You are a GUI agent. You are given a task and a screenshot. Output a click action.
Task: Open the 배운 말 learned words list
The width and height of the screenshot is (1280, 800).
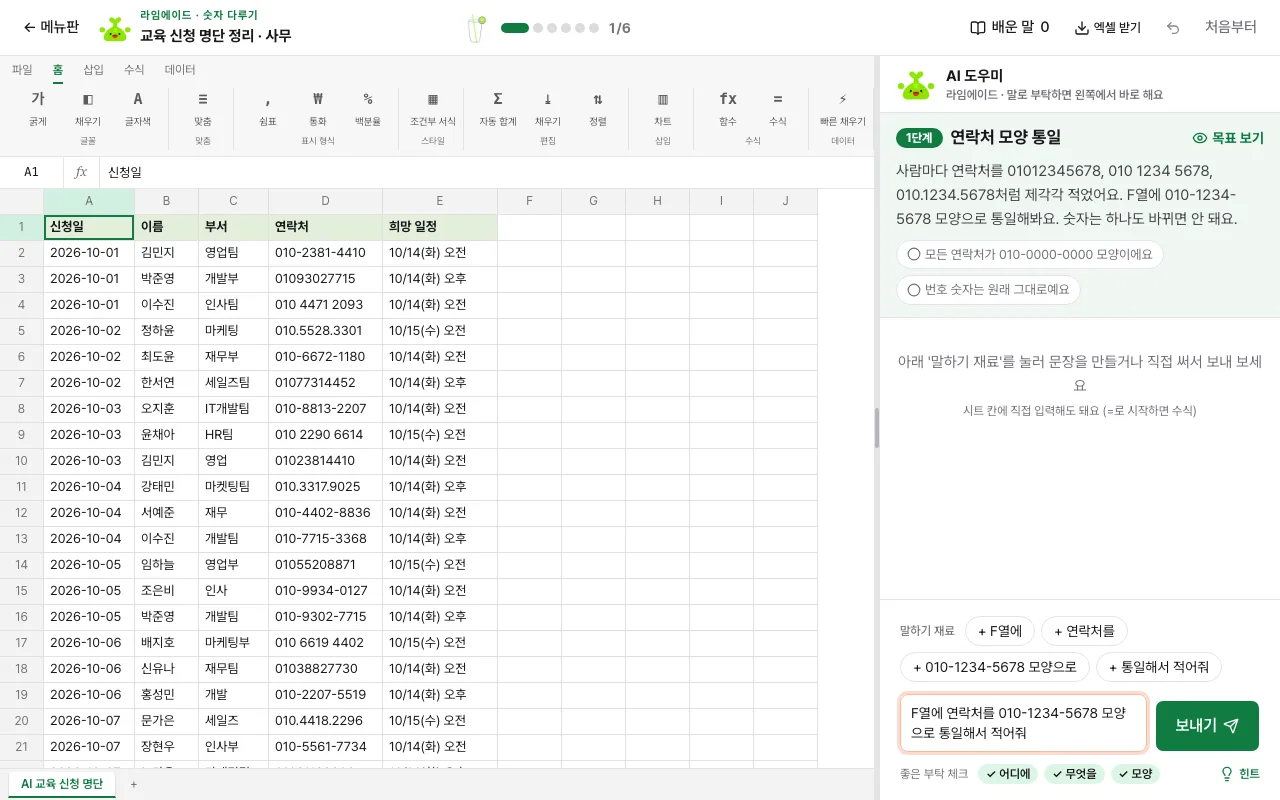[1010, 28]
